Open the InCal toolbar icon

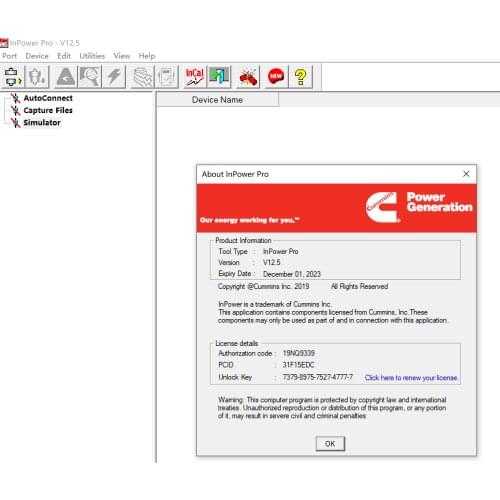pos(195,77)
